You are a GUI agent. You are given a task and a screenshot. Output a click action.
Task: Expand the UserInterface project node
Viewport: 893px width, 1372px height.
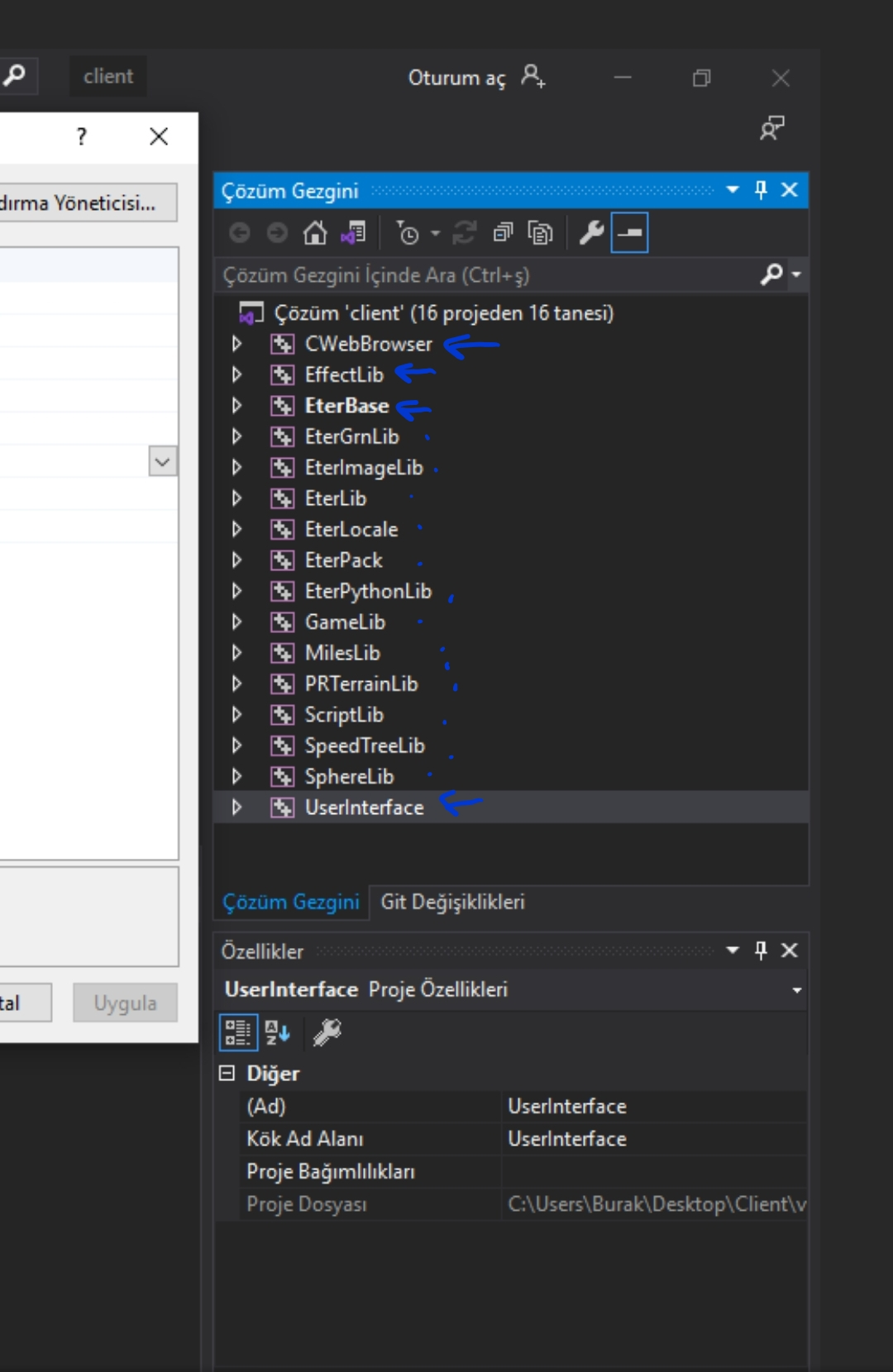click(x=237, y=807)
